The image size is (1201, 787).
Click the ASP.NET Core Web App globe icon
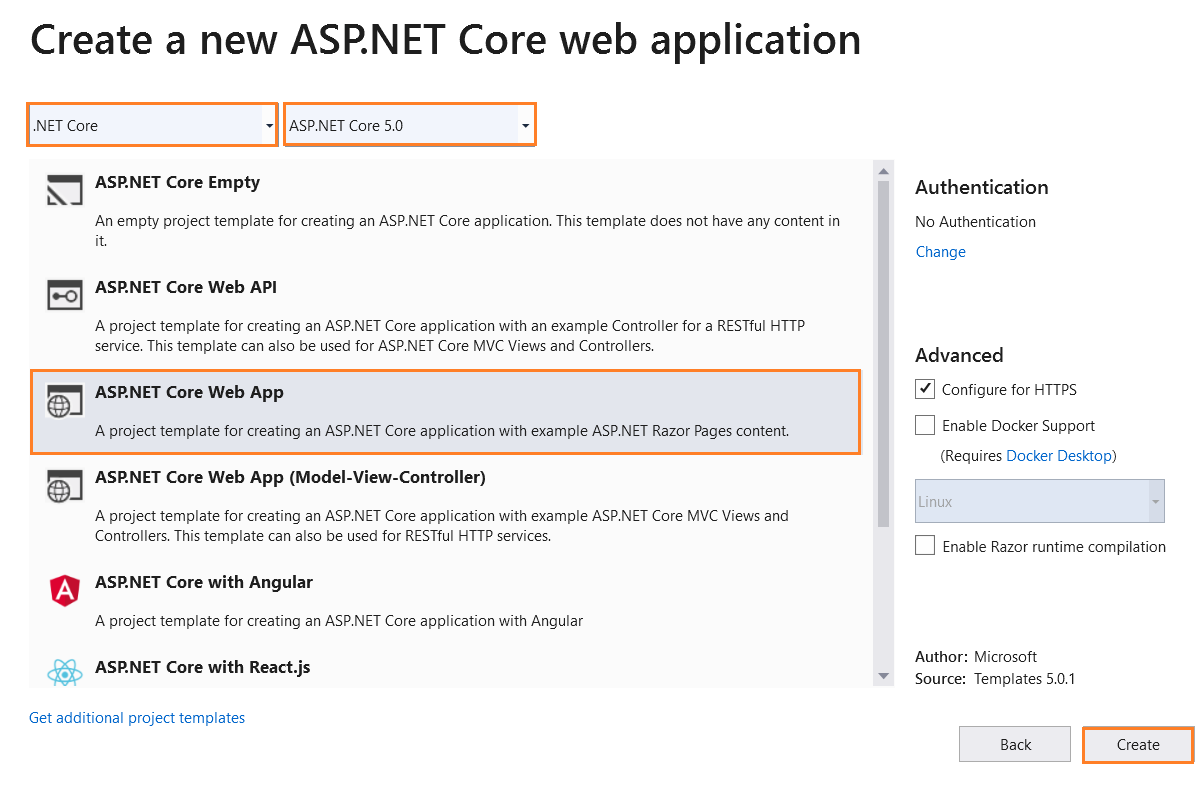click(x=65, y=400)
